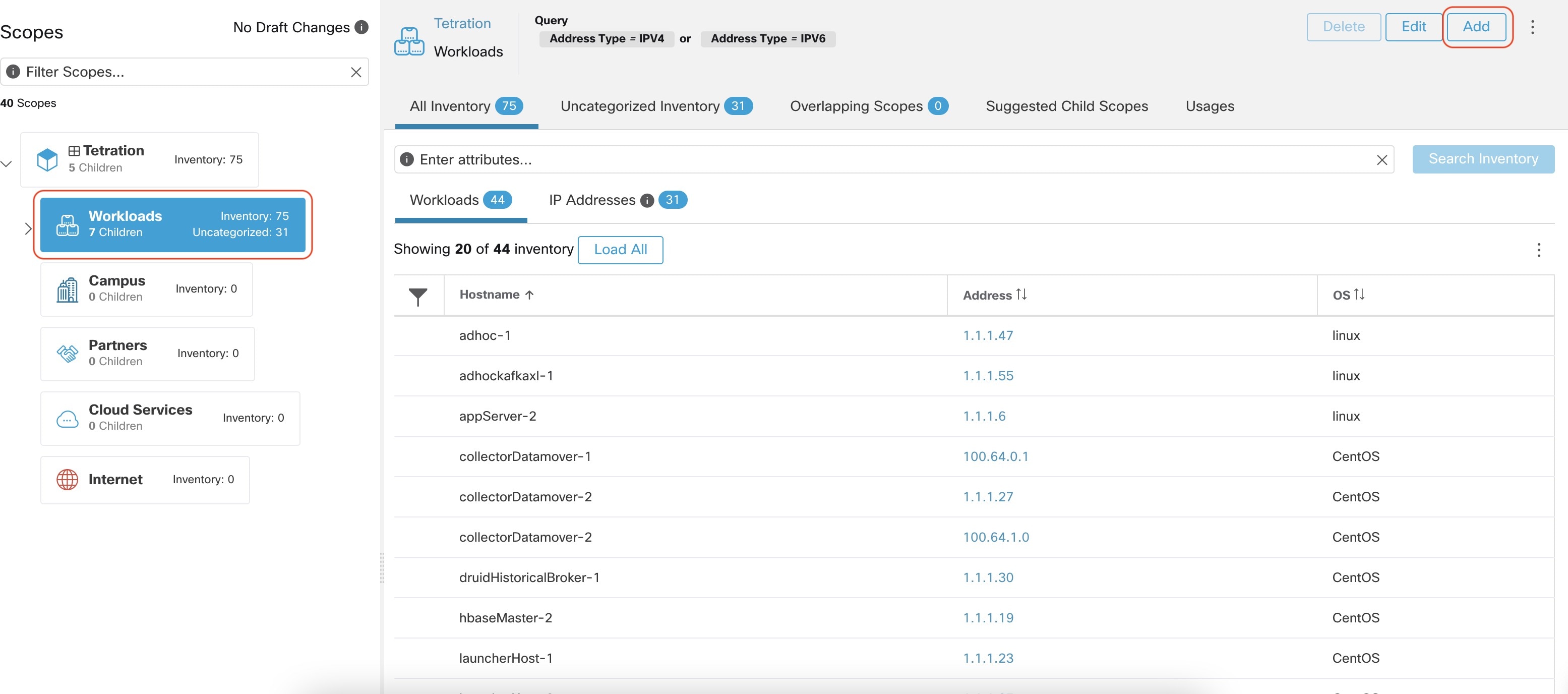The width and height of the screenshot is (1568, 694).
Task: Select the Partners scope card
Action: (147, 354)
